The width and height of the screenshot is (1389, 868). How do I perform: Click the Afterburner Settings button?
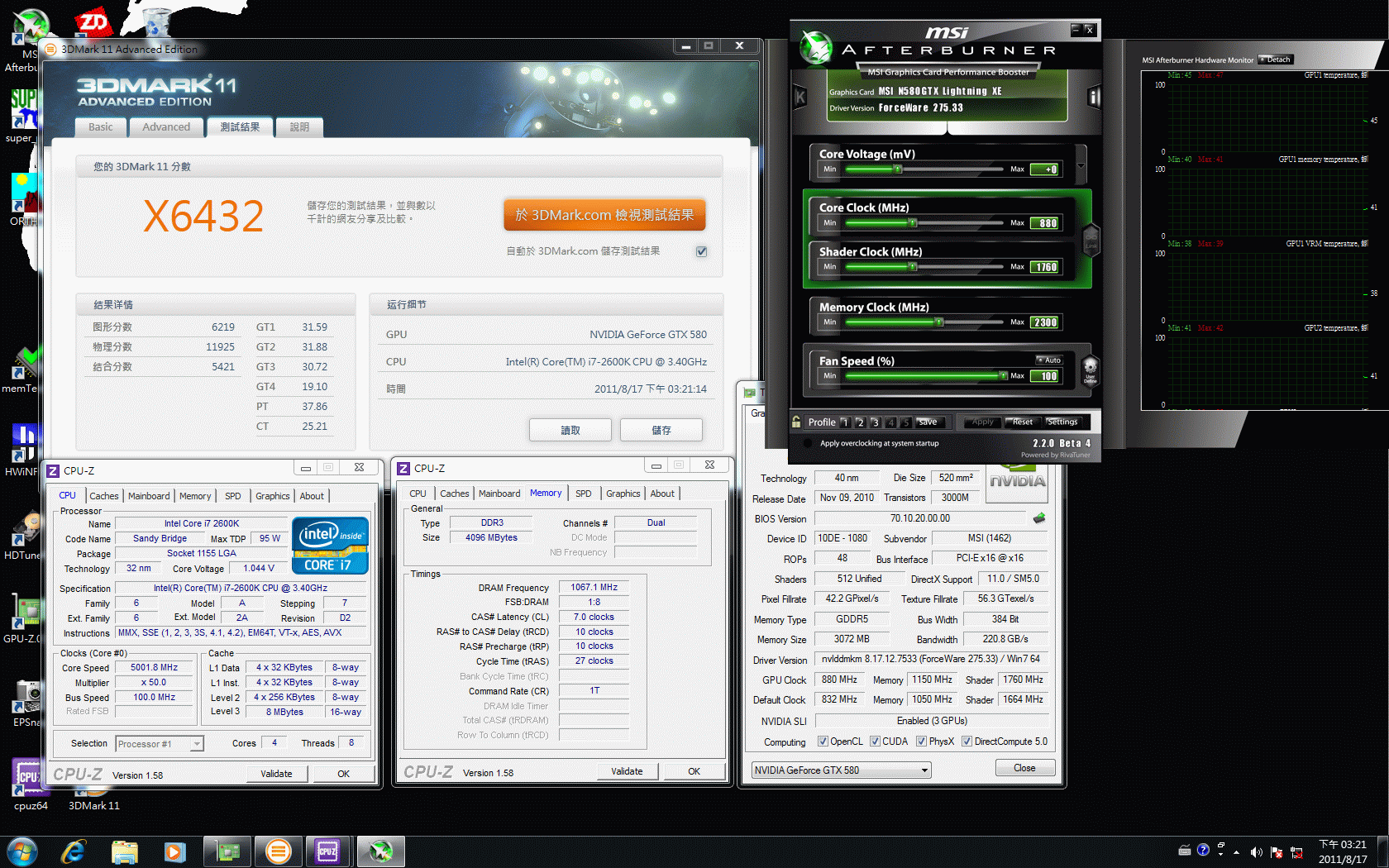tap(1063, 422)
